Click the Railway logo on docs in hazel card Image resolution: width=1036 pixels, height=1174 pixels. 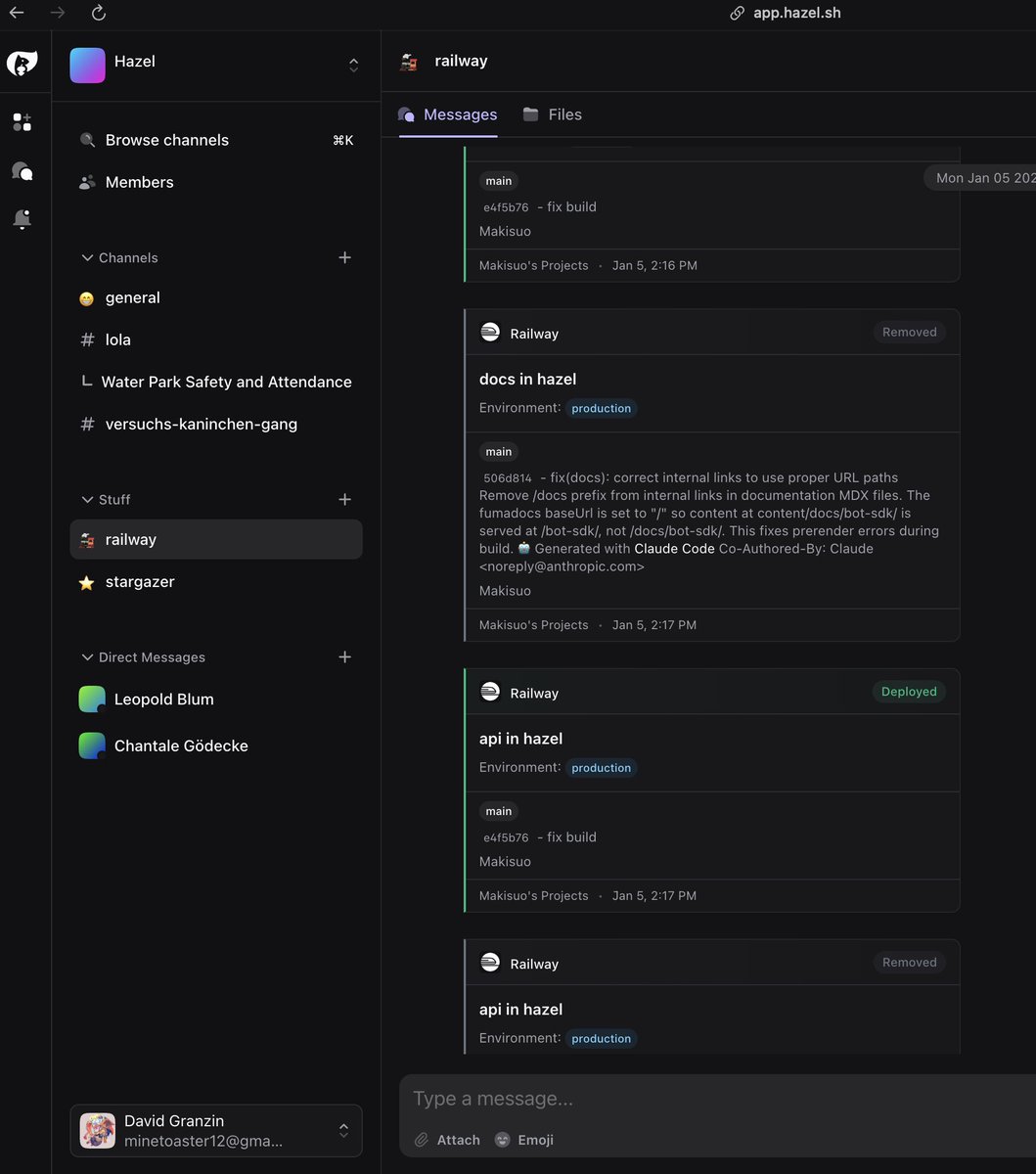[x=490, y=333]
